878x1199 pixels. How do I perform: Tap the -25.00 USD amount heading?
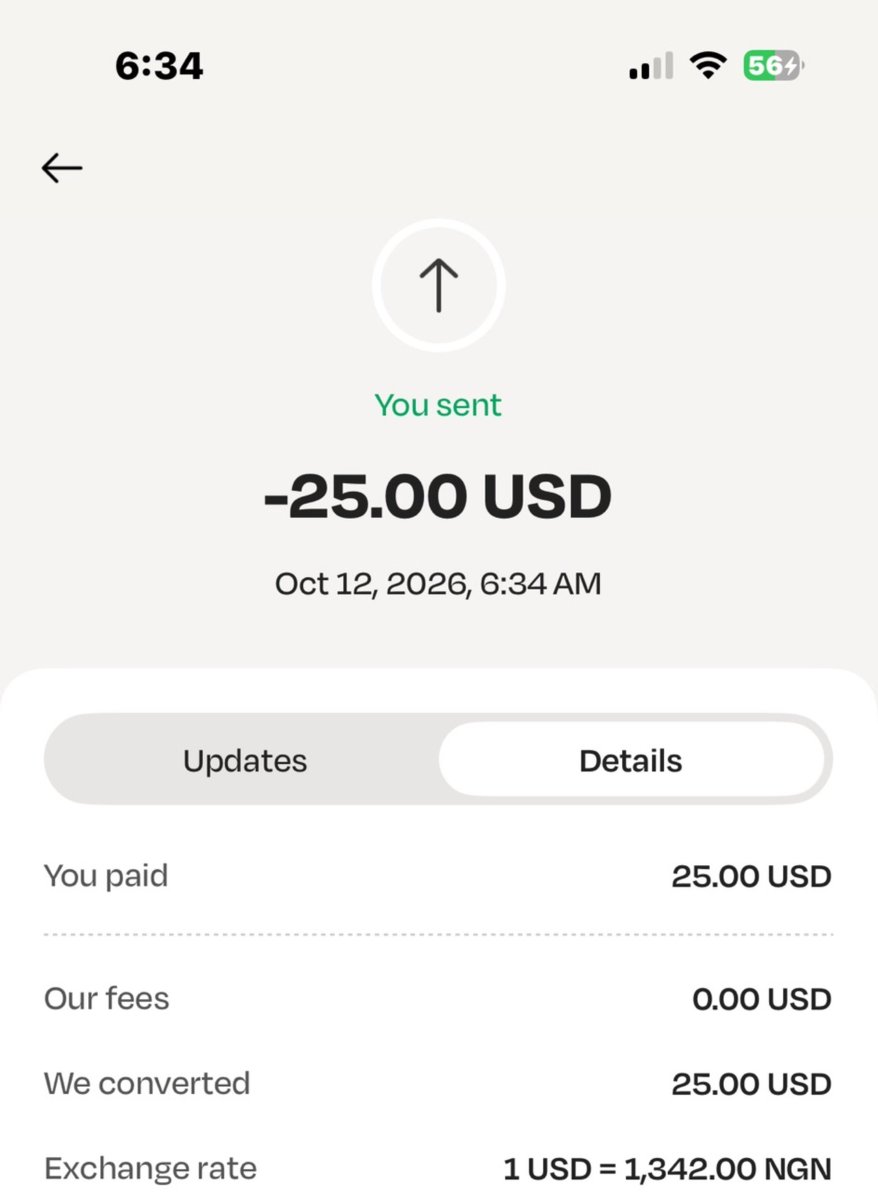(x=438, y=496)
